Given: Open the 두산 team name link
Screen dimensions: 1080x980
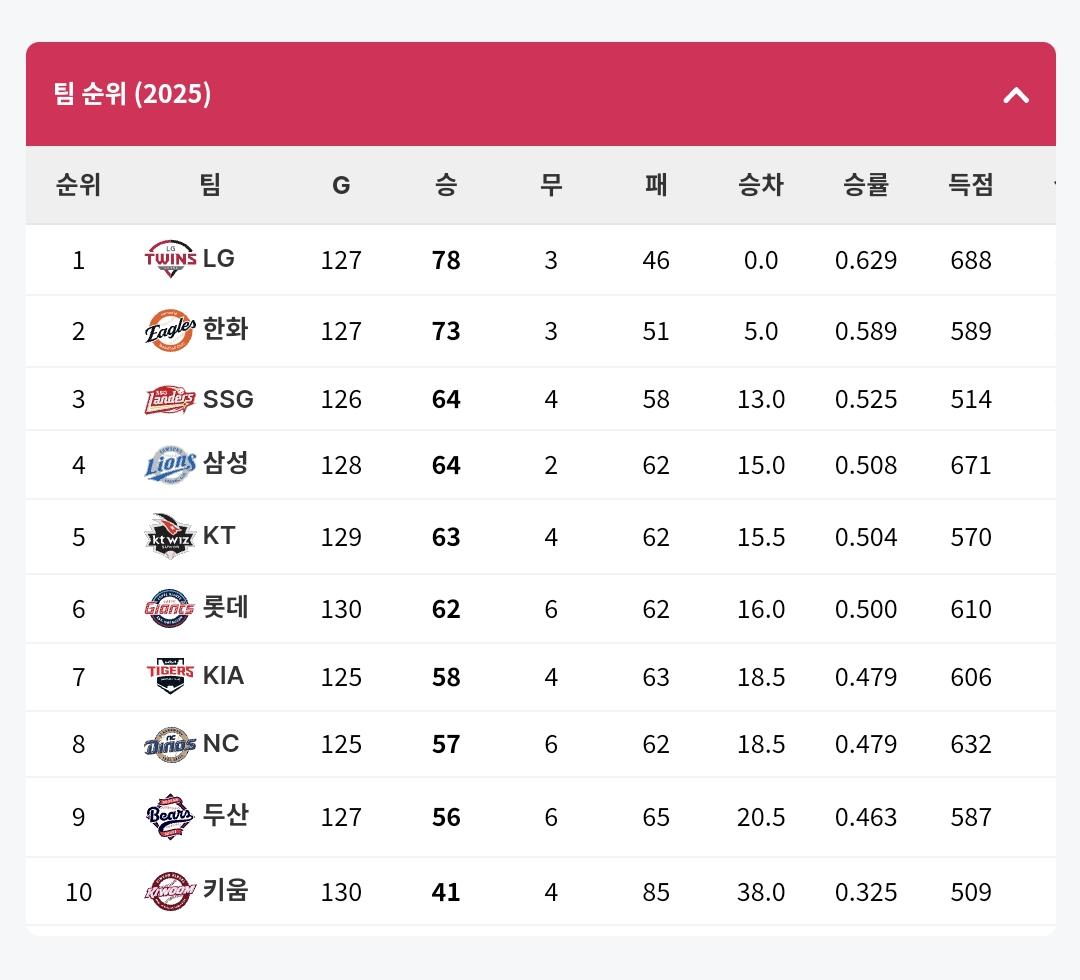Looking at the screenshot, I should pyautogui.click(x=226, y=816).
